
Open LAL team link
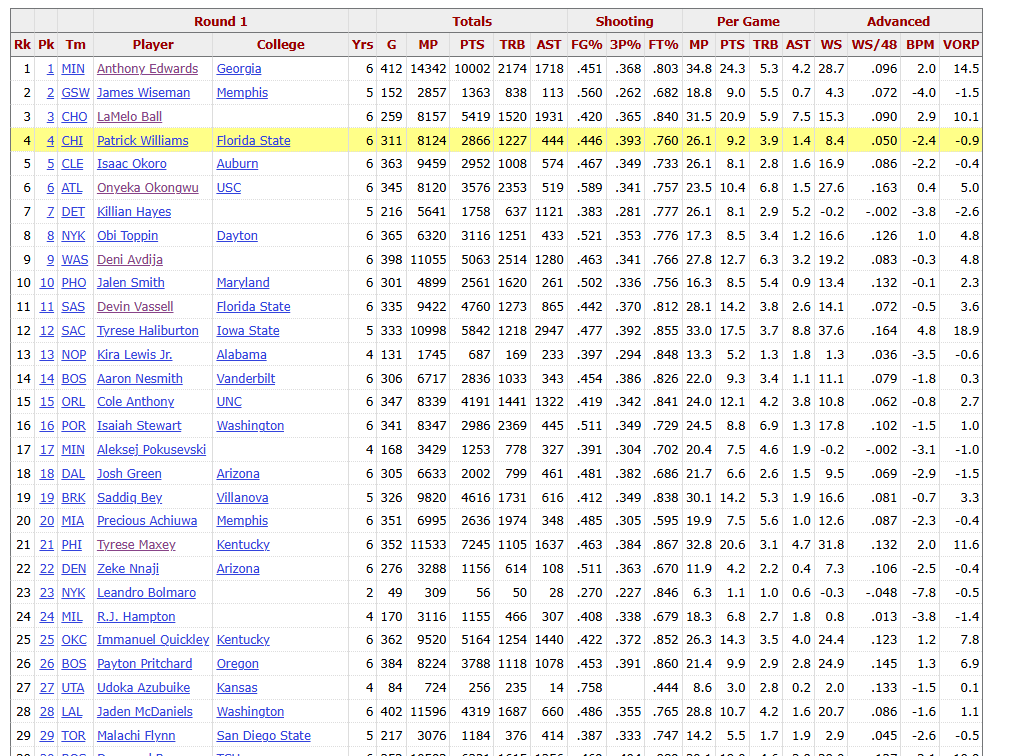click(x=71, y=711)
